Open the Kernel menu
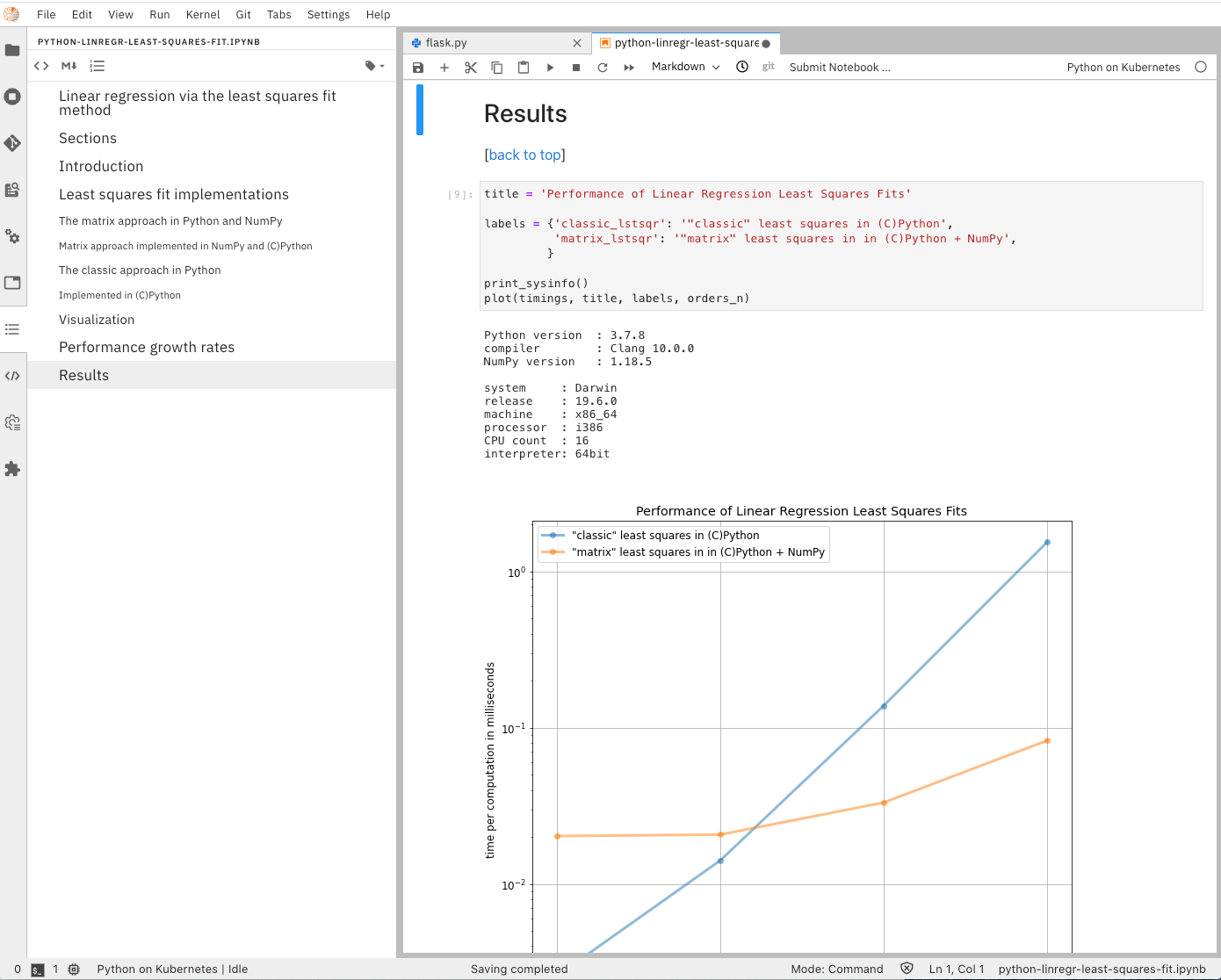Viewport: 1221px width, 980px height. pos(203,14)
